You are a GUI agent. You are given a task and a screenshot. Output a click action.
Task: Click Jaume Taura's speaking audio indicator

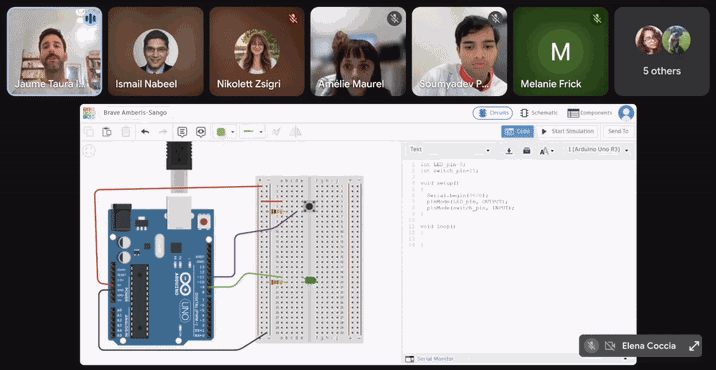pyautogui.click(x=90, y=19)
